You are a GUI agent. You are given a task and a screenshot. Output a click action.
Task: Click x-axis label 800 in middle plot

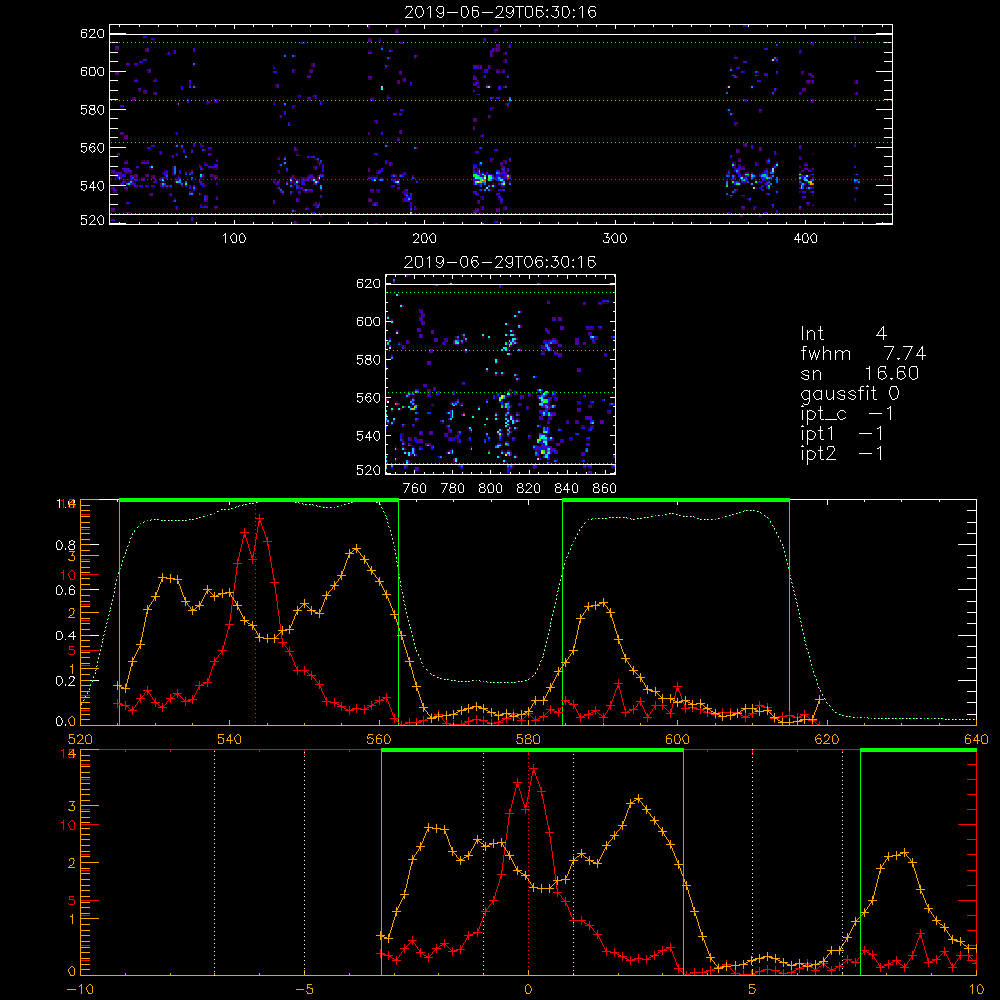tap(490, 489)
